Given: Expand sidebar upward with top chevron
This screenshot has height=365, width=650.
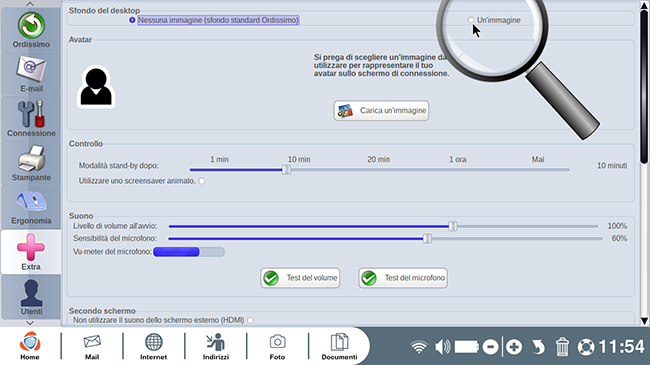Looking at the screenshot, I should point(30,4).
